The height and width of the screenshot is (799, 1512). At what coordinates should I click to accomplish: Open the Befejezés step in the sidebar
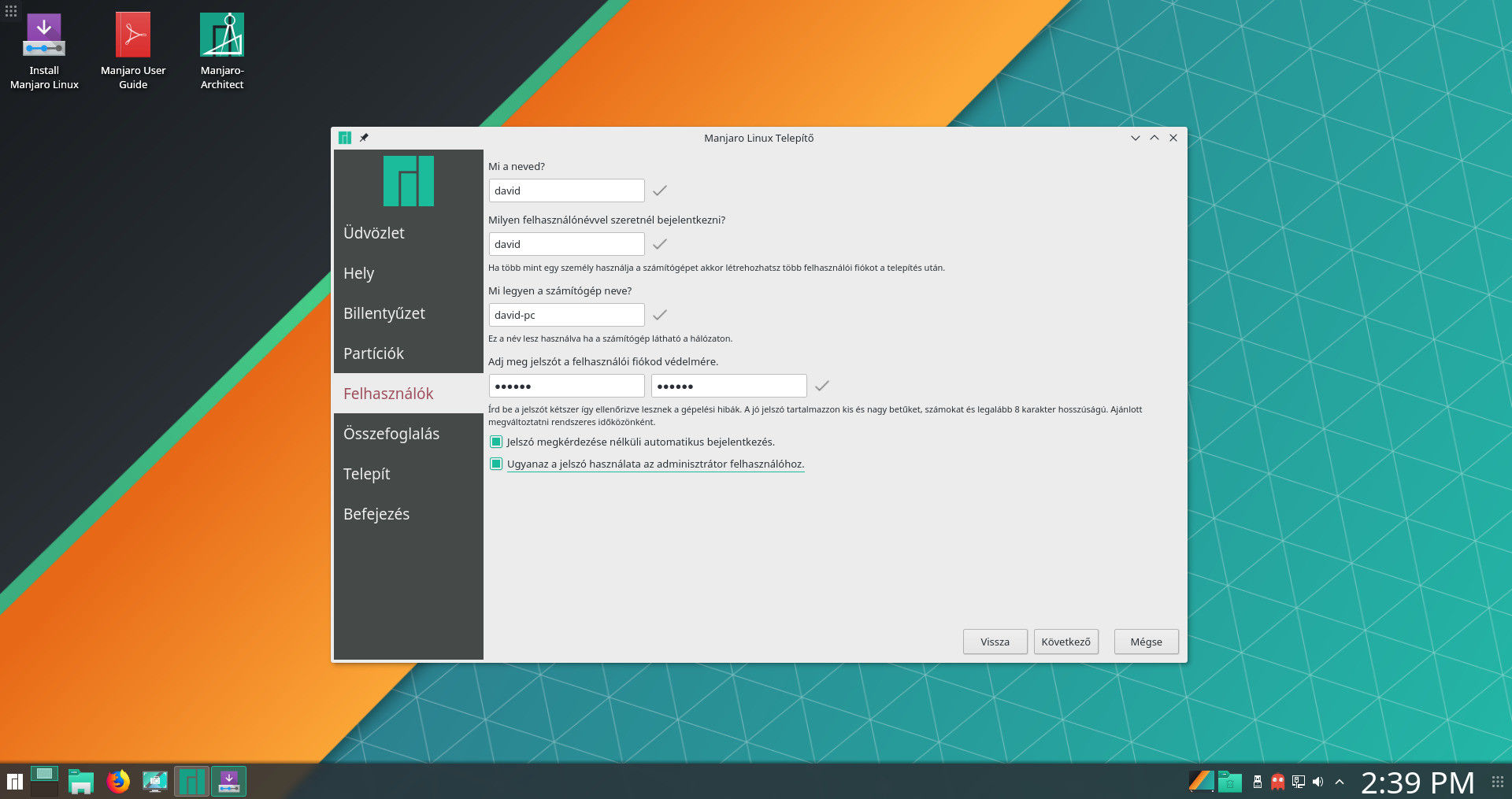click(x=409, y=514)
